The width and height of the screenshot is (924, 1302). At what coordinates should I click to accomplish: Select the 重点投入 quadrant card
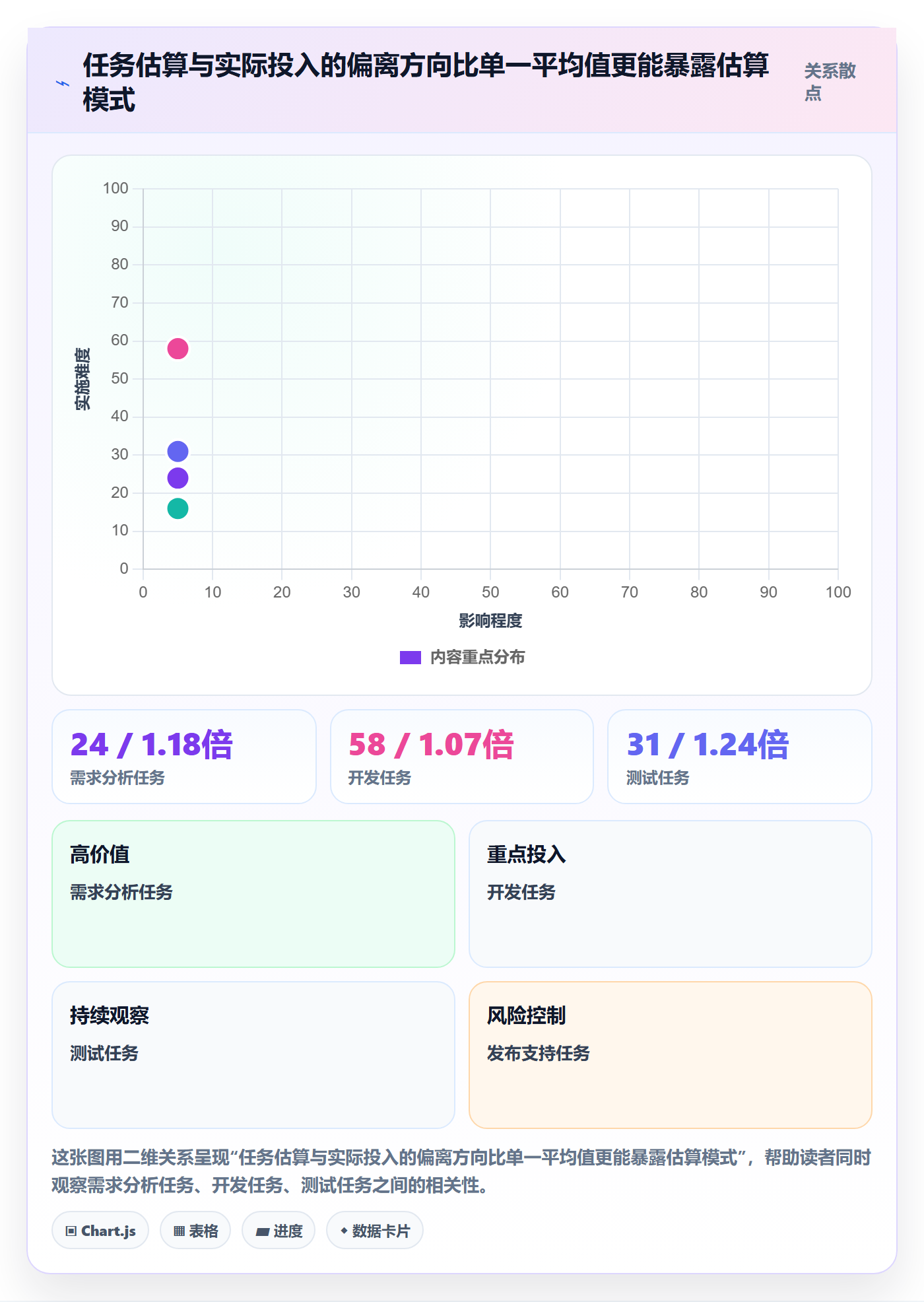pos(671,894)
